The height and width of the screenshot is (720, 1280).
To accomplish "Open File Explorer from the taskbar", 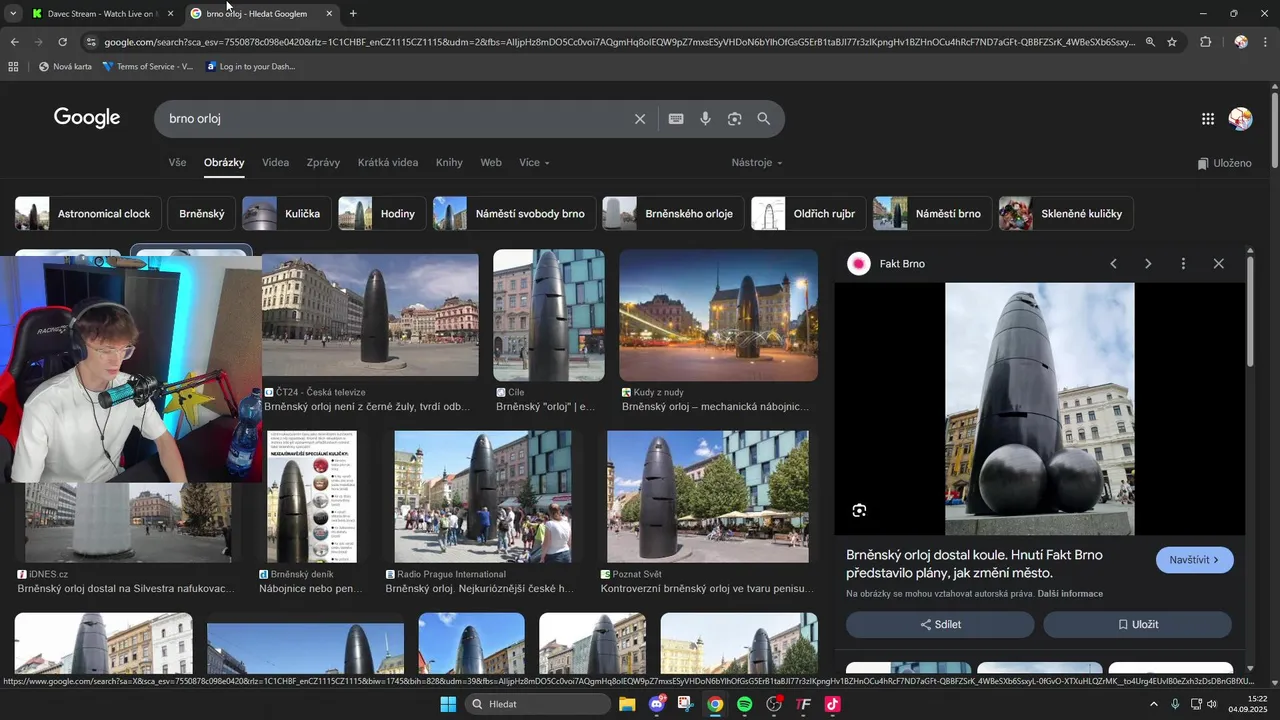I will point(627,704).
